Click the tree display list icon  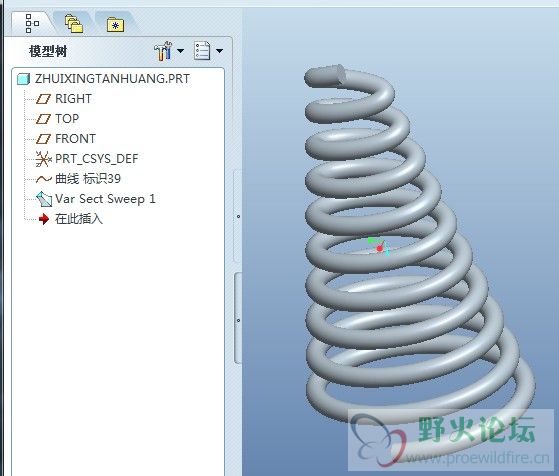pyautogui.click(x=202, y=51)
